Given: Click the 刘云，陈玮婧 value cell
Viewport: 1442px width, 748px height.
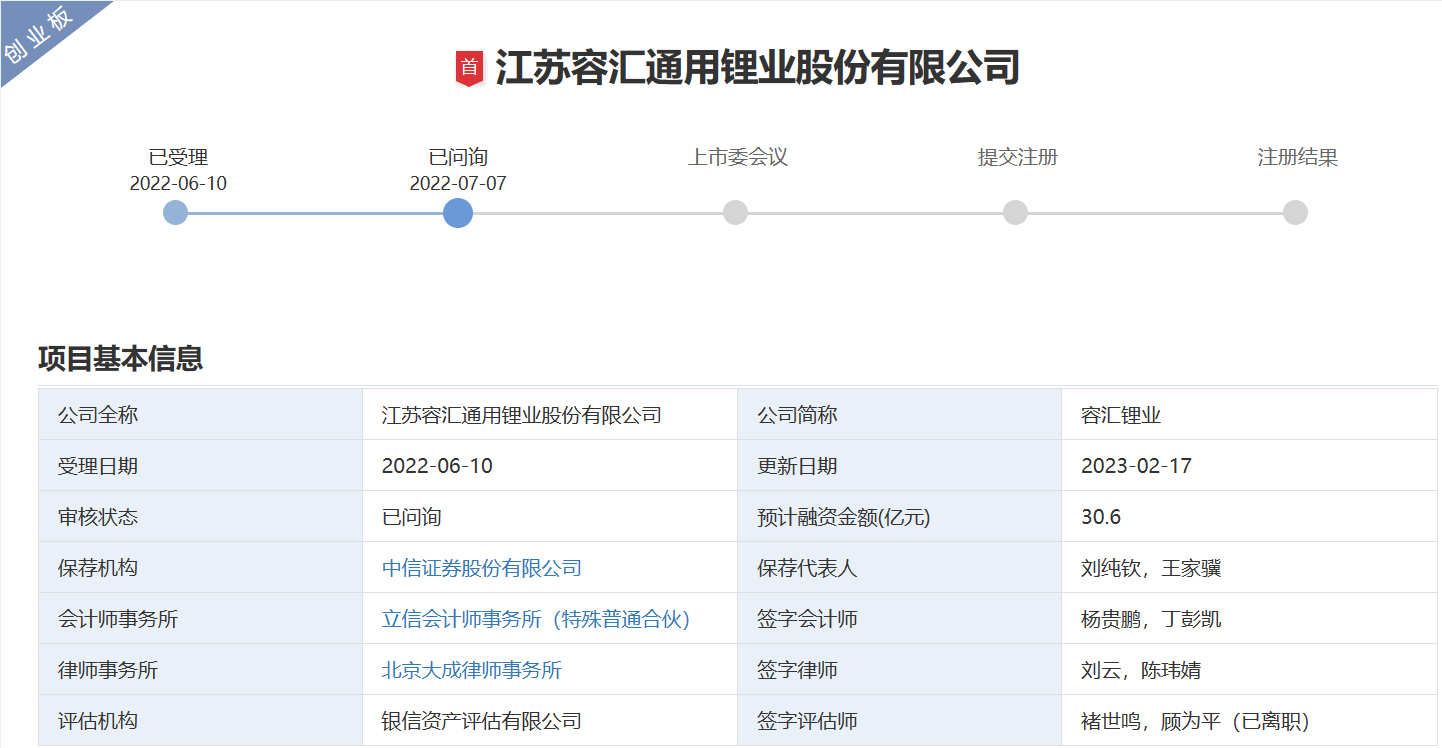Looking at the screenshot, I should point(1249,670).
